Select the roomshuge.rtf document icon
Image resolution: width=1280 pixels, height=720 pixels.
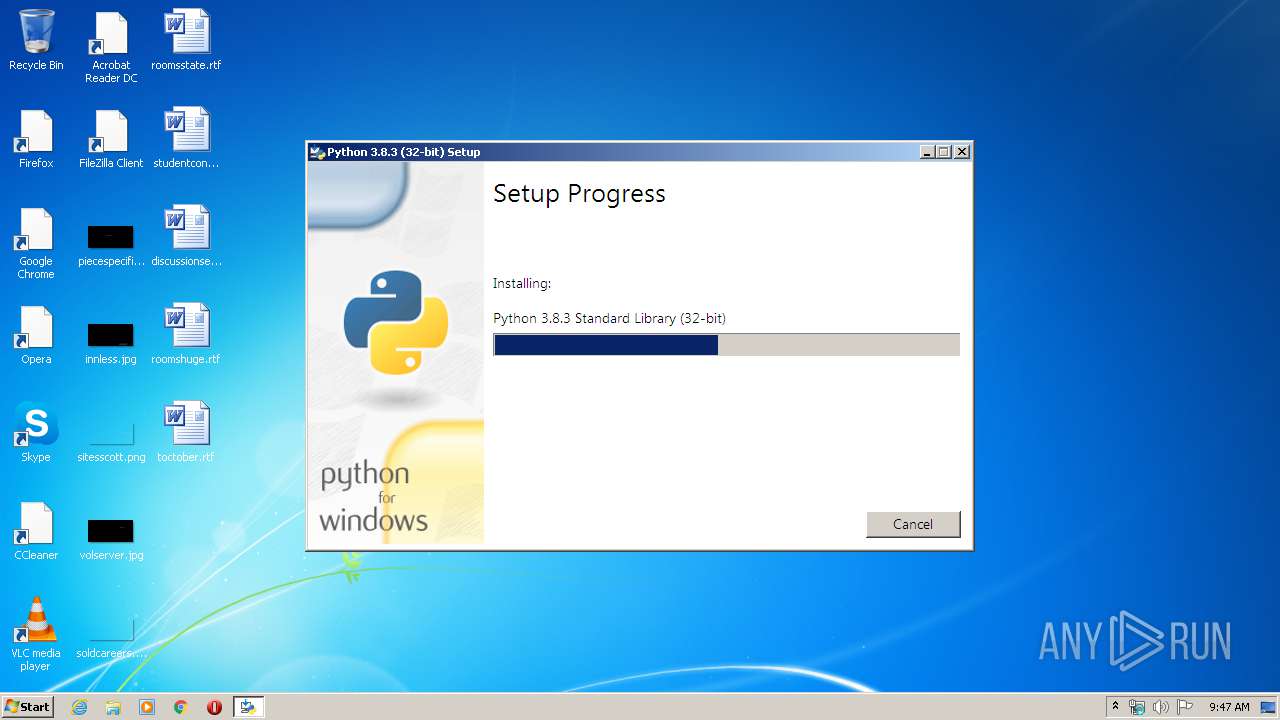tap(186, 335)
